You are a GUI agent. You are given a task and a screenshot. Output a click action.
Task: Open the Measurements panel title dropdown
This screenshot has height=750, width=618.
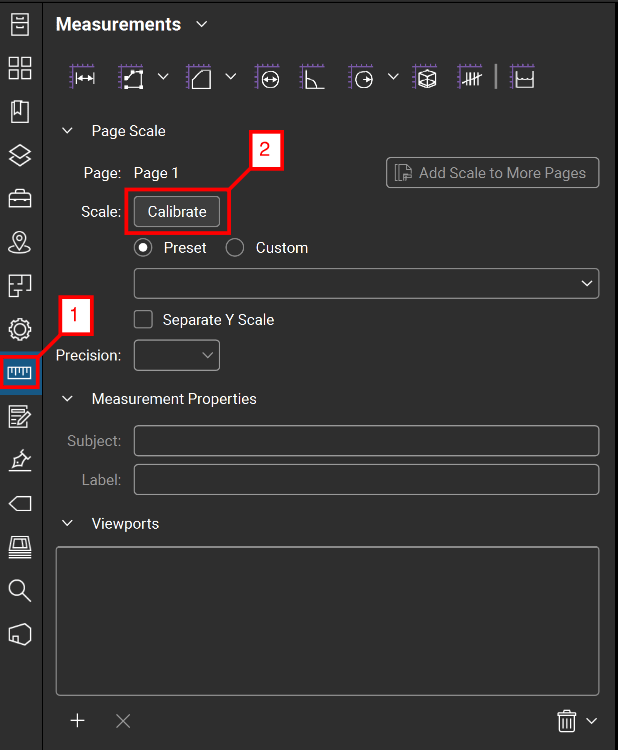click(202, 24)
